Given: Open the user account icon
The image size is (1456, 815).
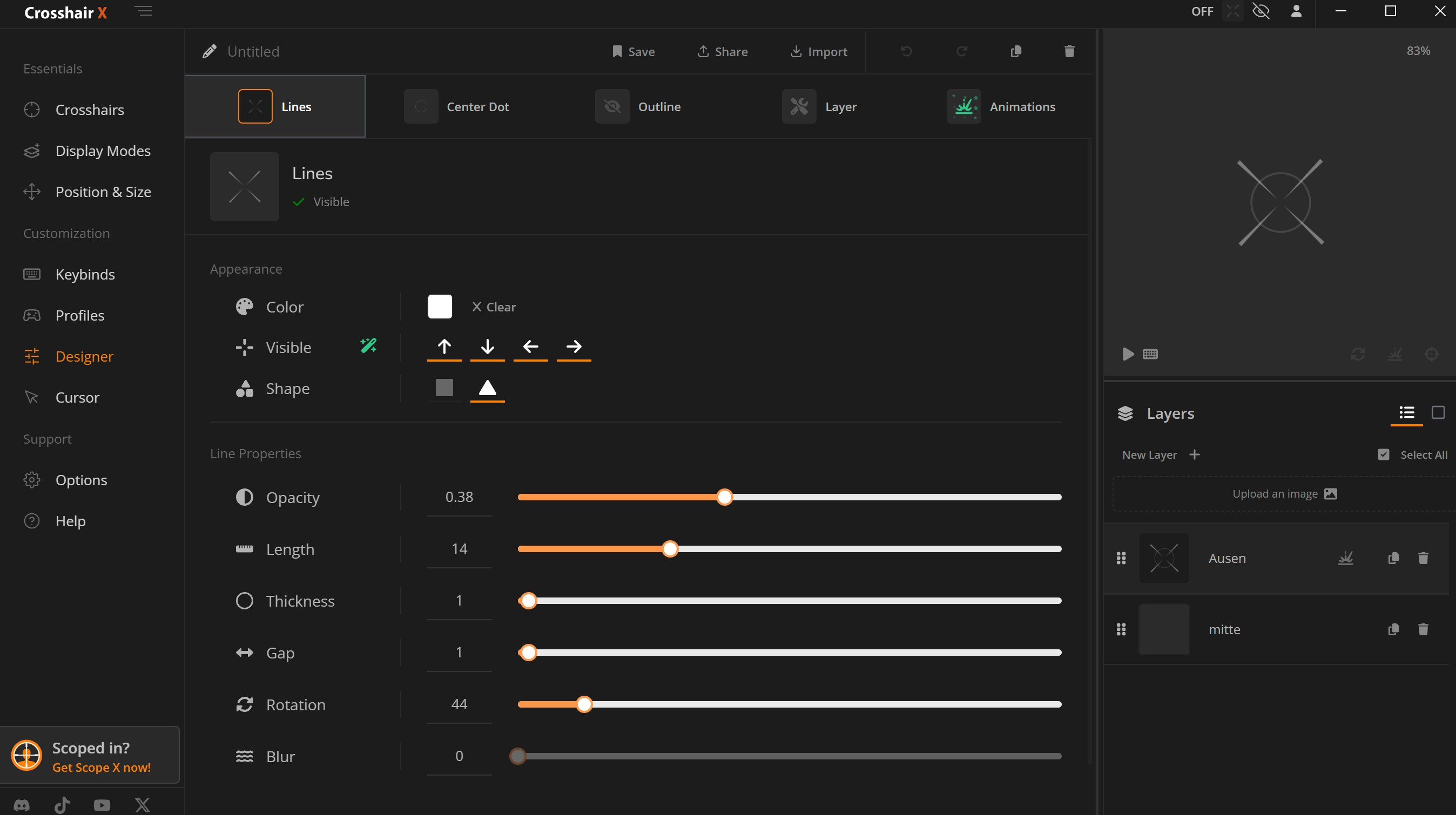Looking at the screenshot, I should point(1297,11).
